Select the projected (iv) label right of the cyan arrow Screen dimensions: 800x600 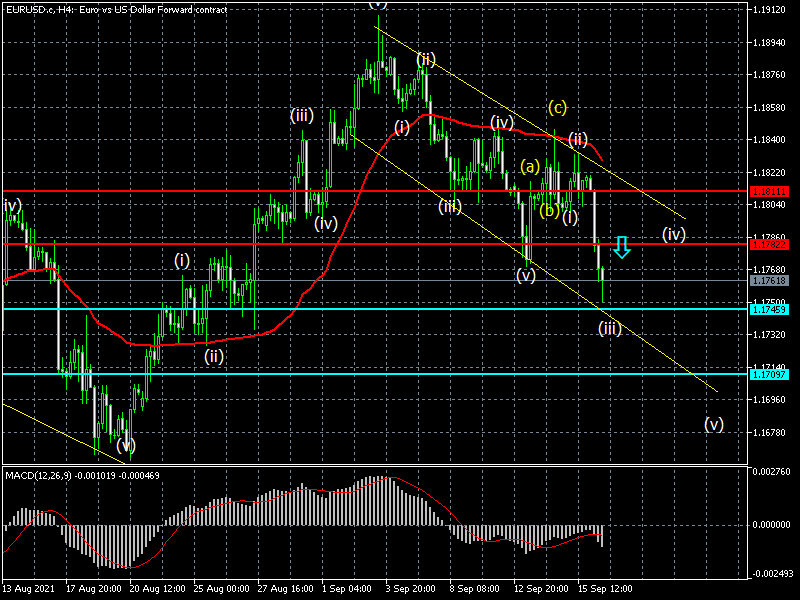(674, 234)
